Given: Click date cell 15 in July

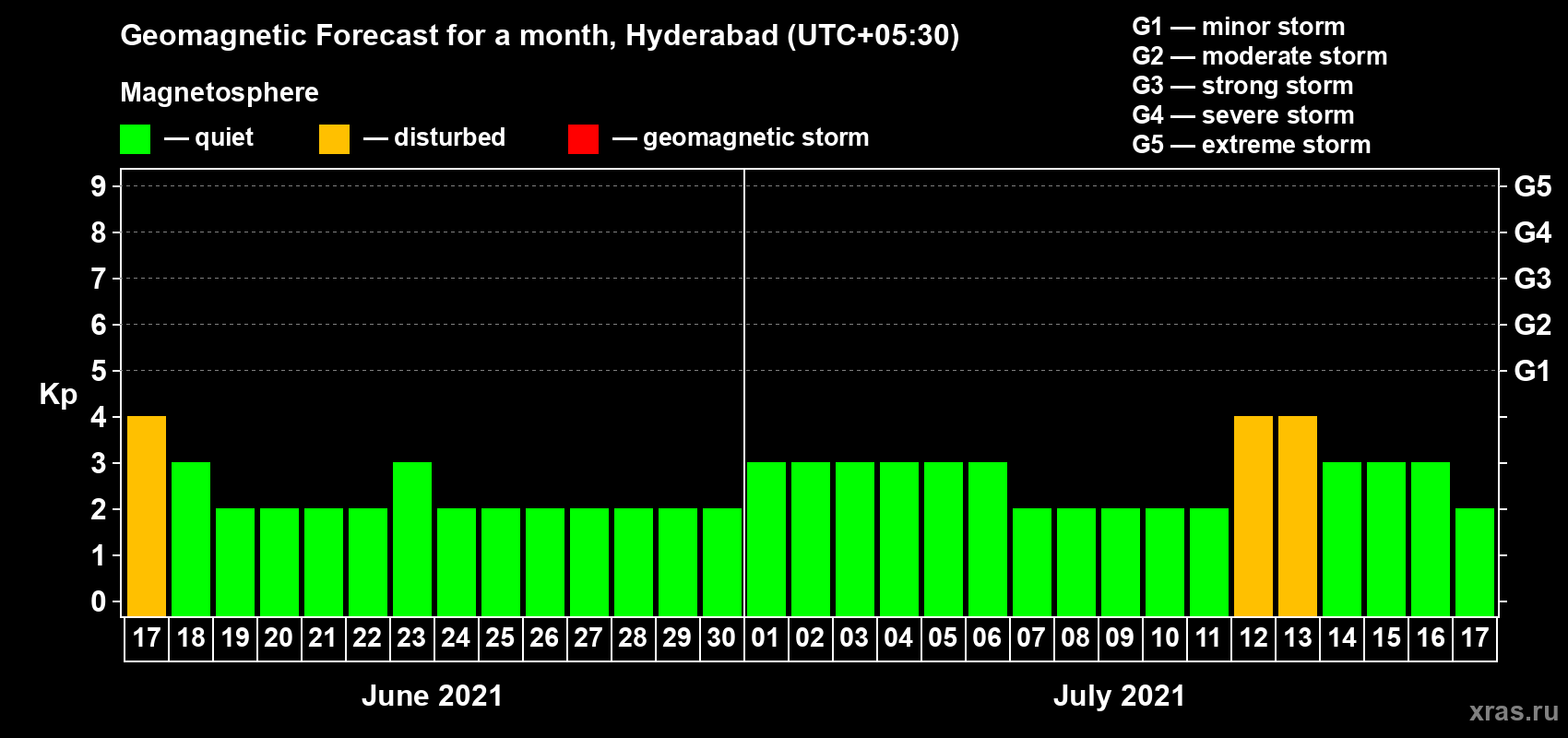Looking at the screenshot, I should 1386,638.
